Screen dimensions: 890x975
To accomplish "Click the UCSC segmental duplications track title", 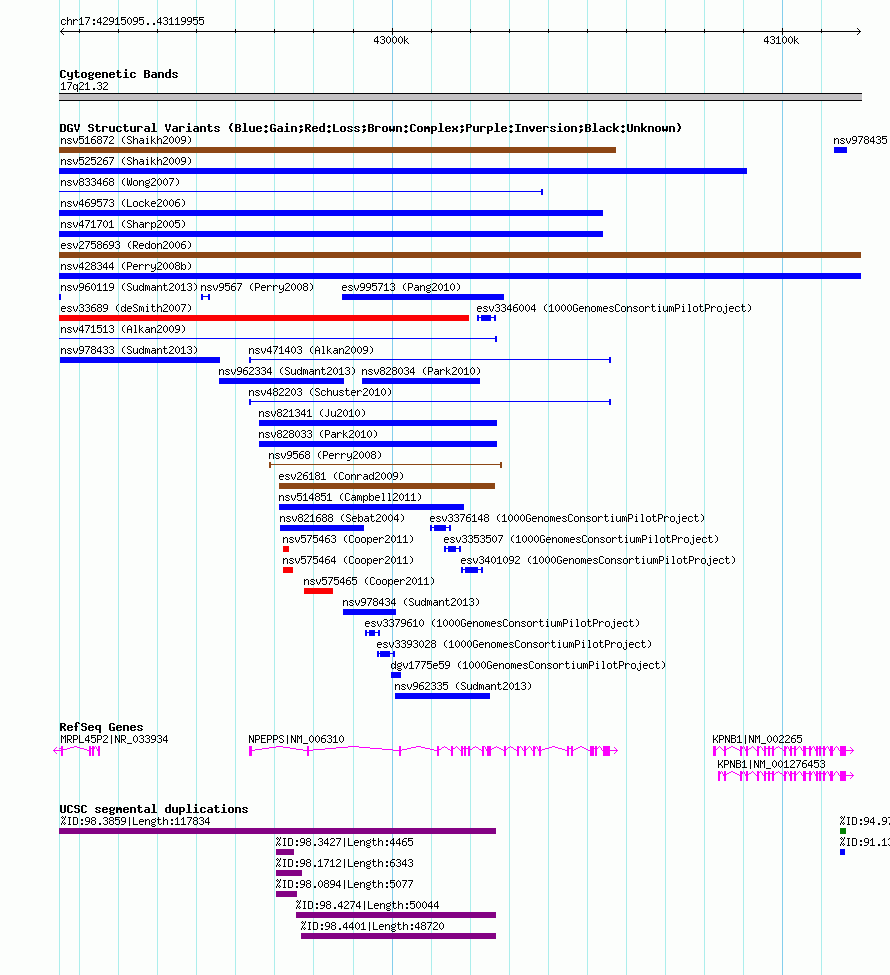I will [x=154, y=809].
